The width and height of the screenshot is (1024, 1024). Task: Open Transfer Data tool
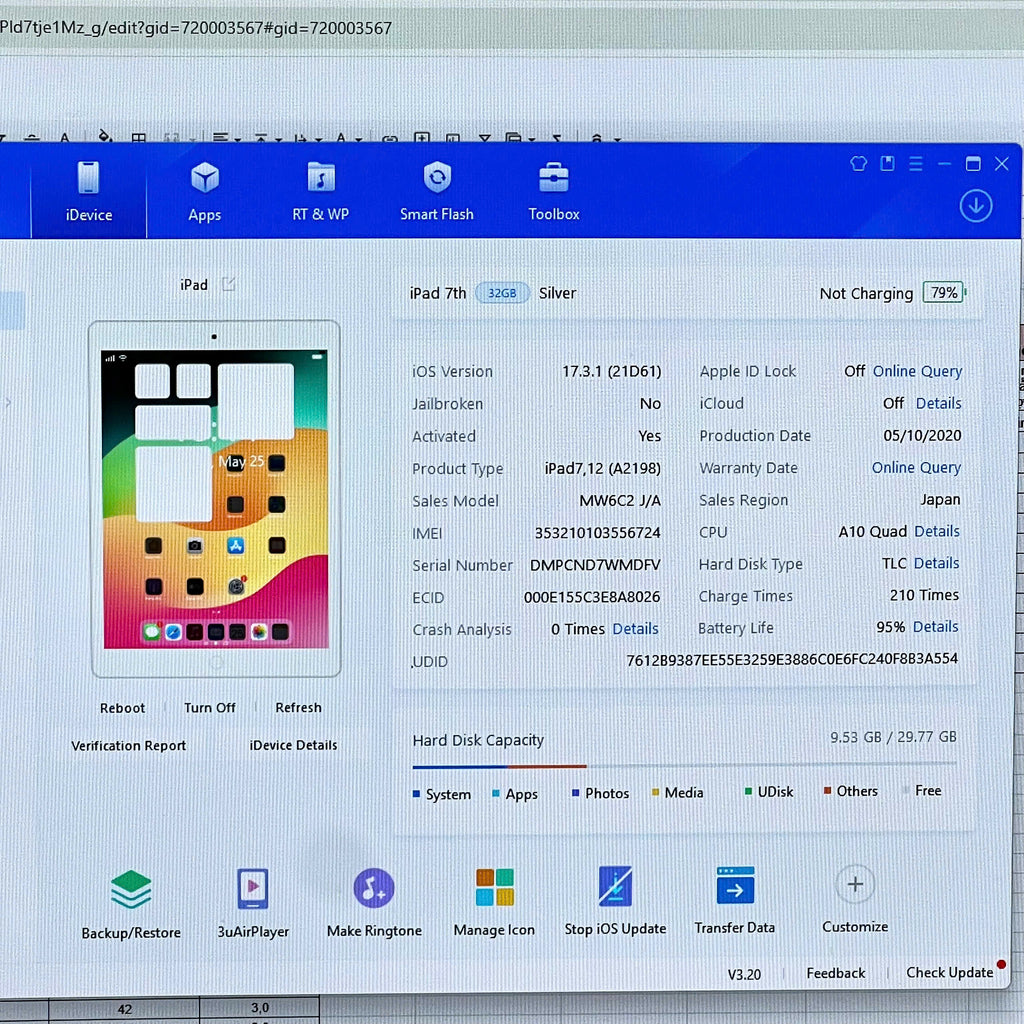click(x=735, y=886)
